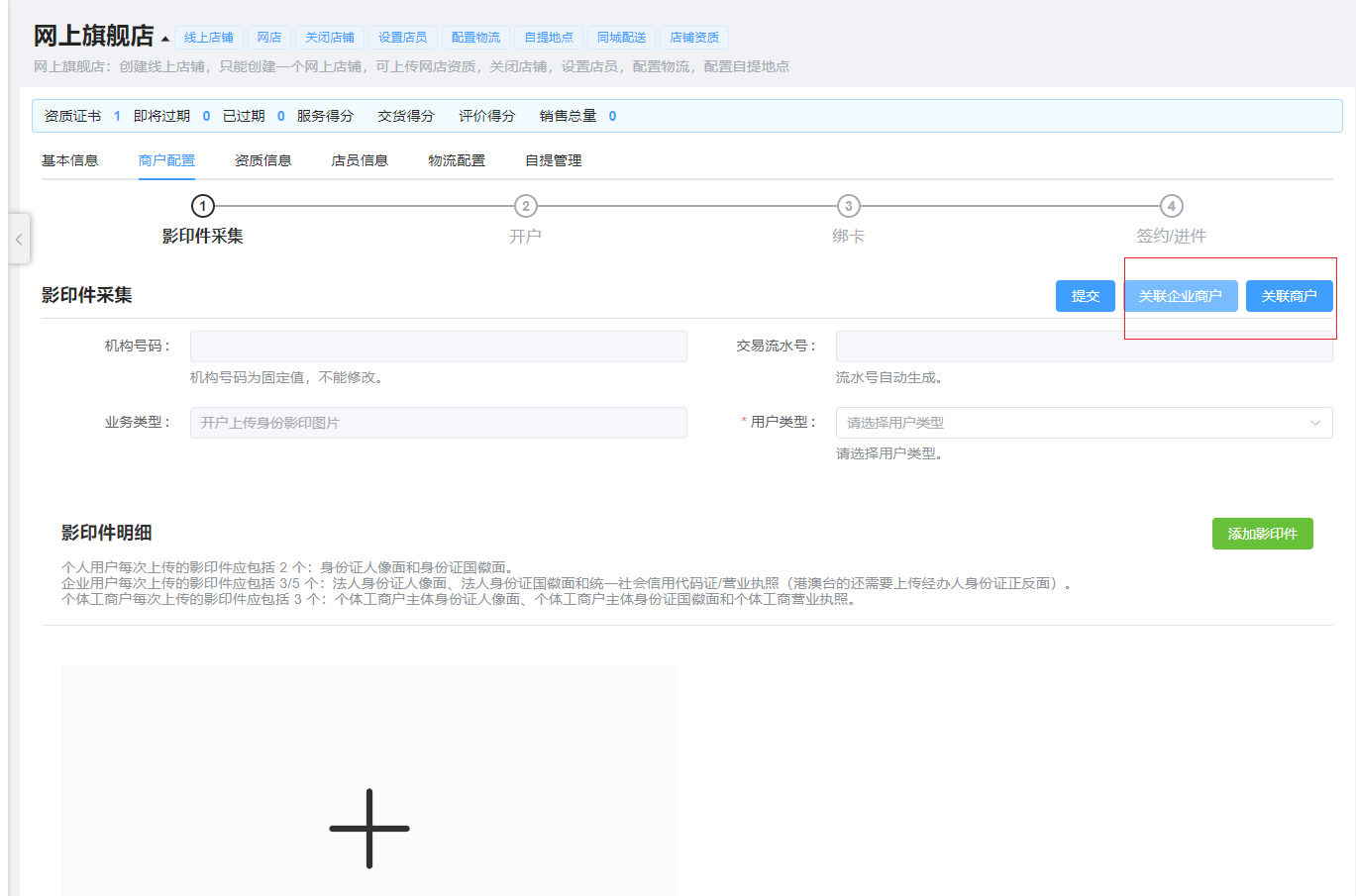Switch to the 基本信息 tab
1356x896 pixels.
click(69, 160)
